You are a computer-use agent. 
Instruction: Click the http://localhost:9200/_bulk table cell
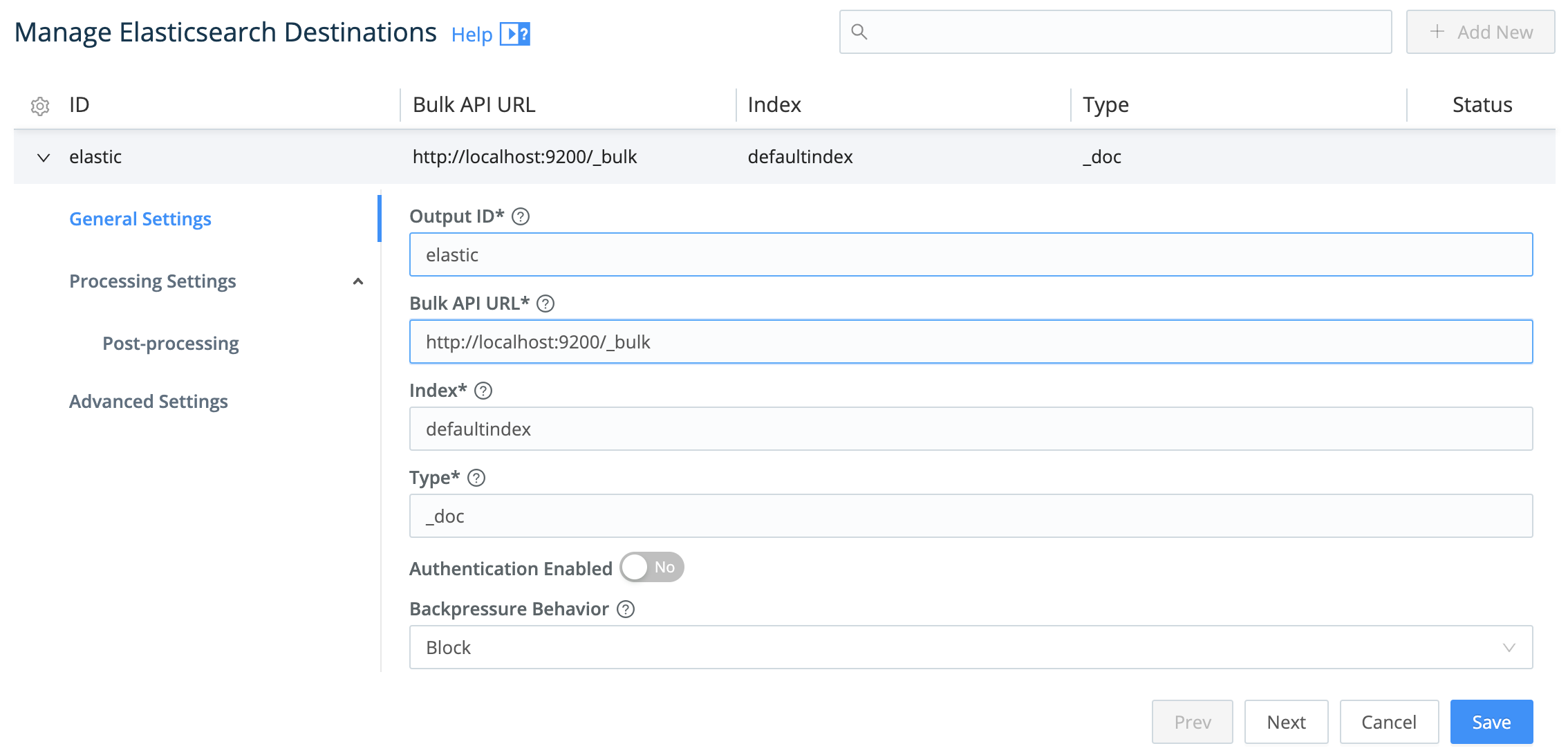point(525,157)
